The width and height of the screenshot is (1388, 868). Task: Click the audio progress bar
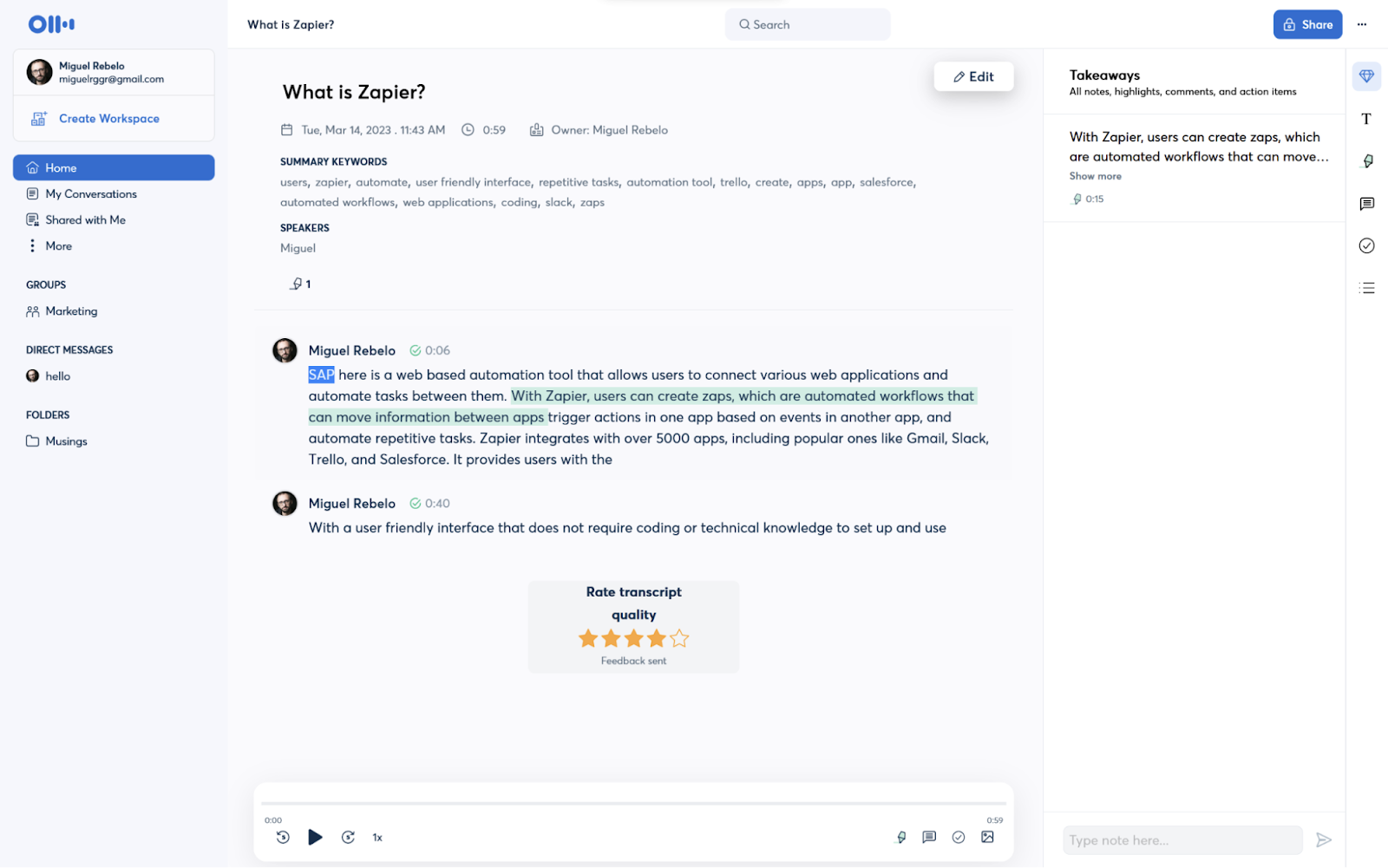point(633,804)
